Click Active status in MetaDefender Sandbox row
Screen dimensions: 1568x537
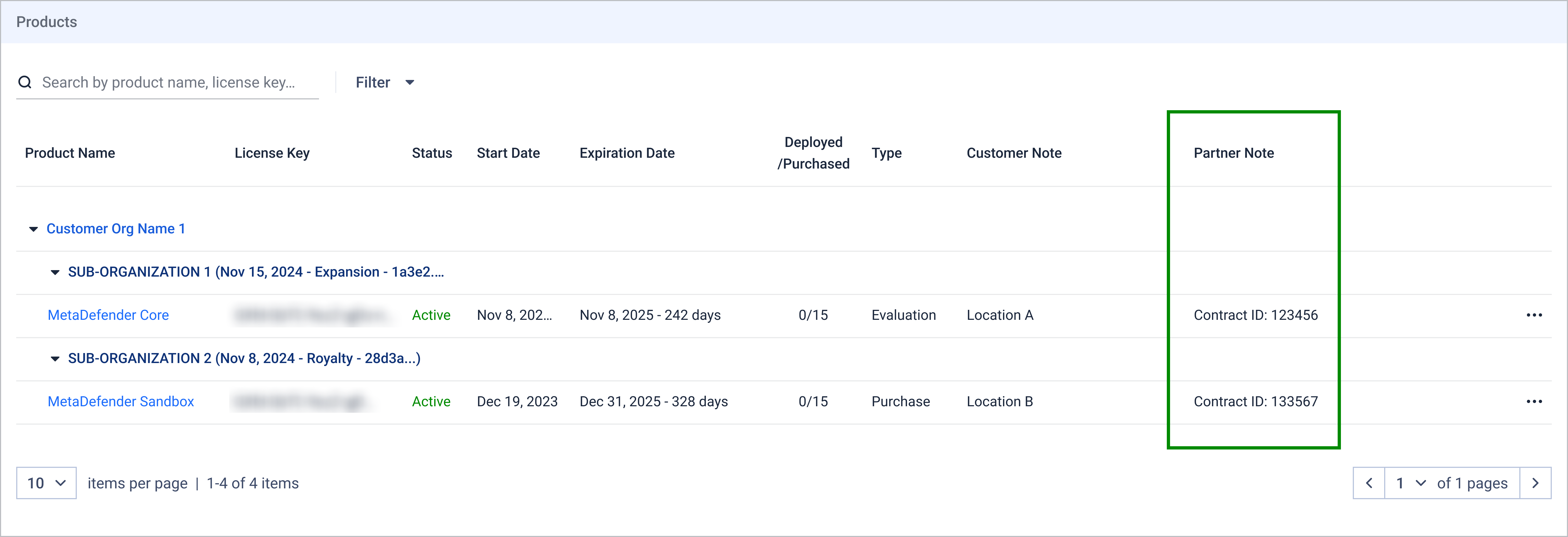[431, 401]
